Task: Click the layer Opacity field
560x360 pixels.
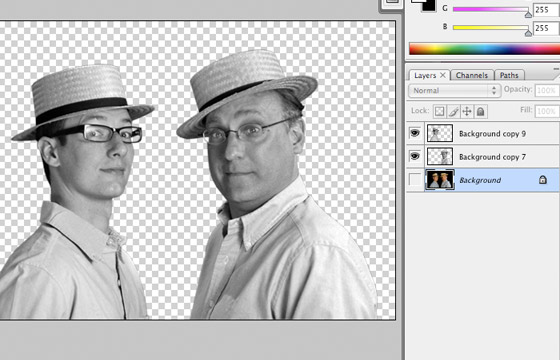Action: pyautogui.click(x=547, y=90)
